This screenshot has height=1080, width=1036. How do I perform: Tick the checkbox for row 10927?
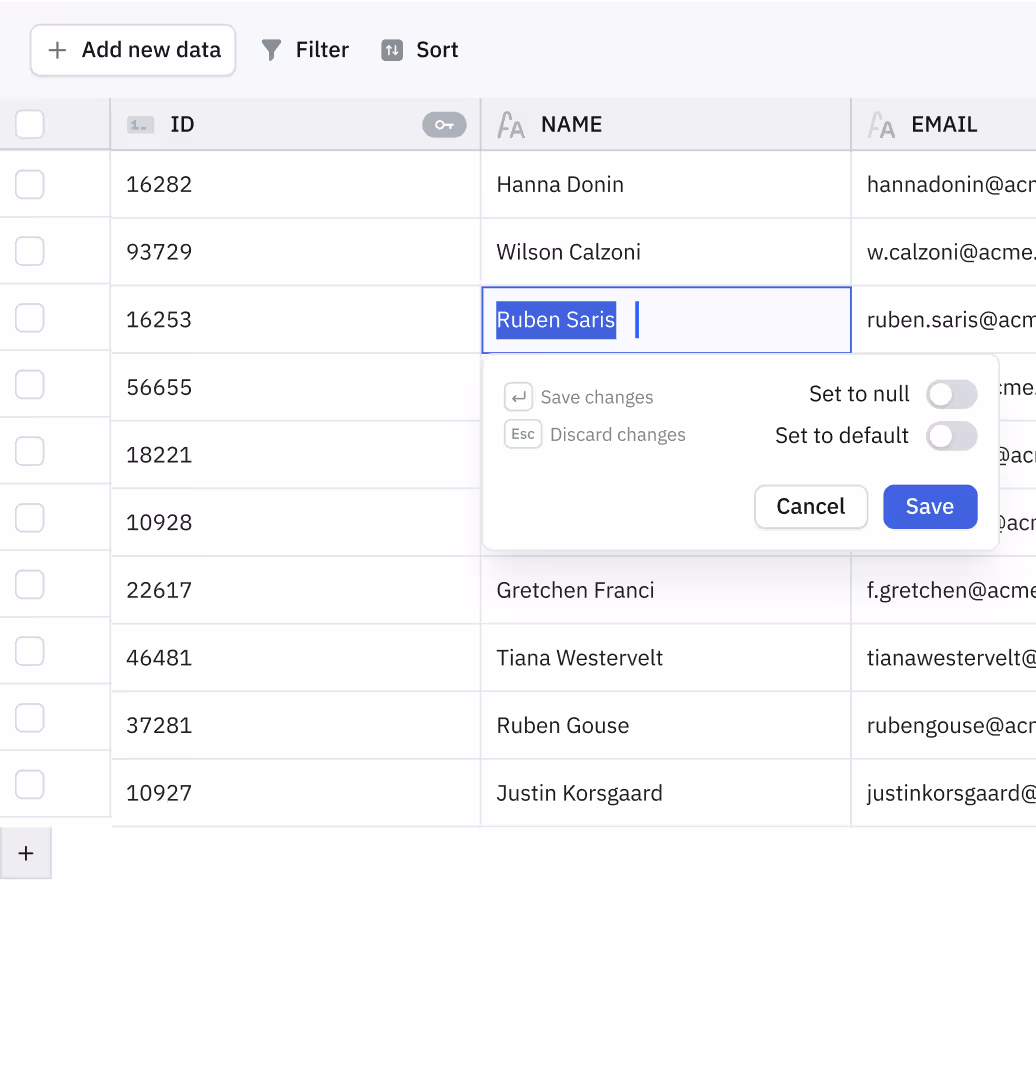pos(30,785)
